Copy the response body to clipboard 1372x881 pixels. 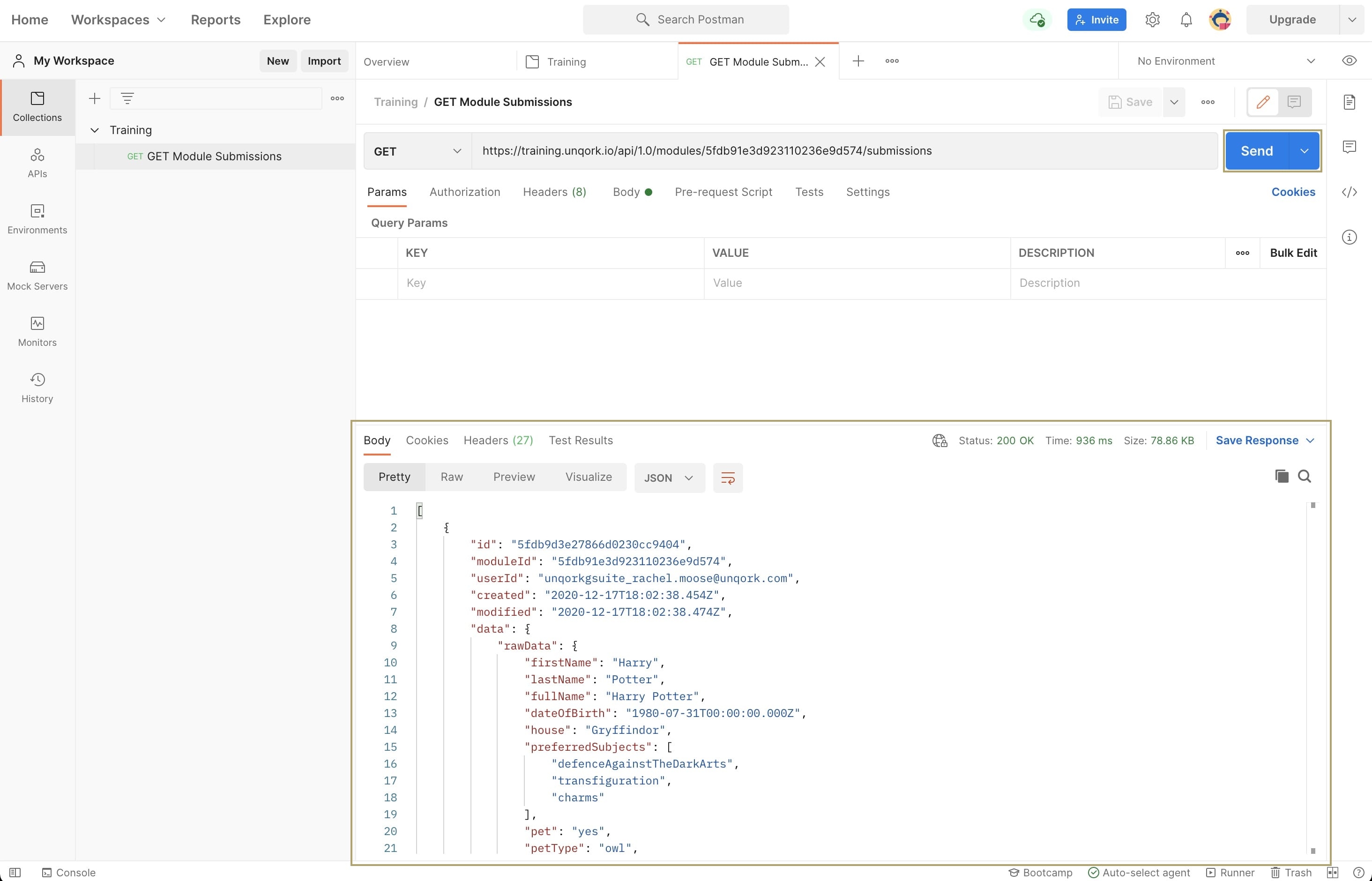click(x=1282, y=476)
